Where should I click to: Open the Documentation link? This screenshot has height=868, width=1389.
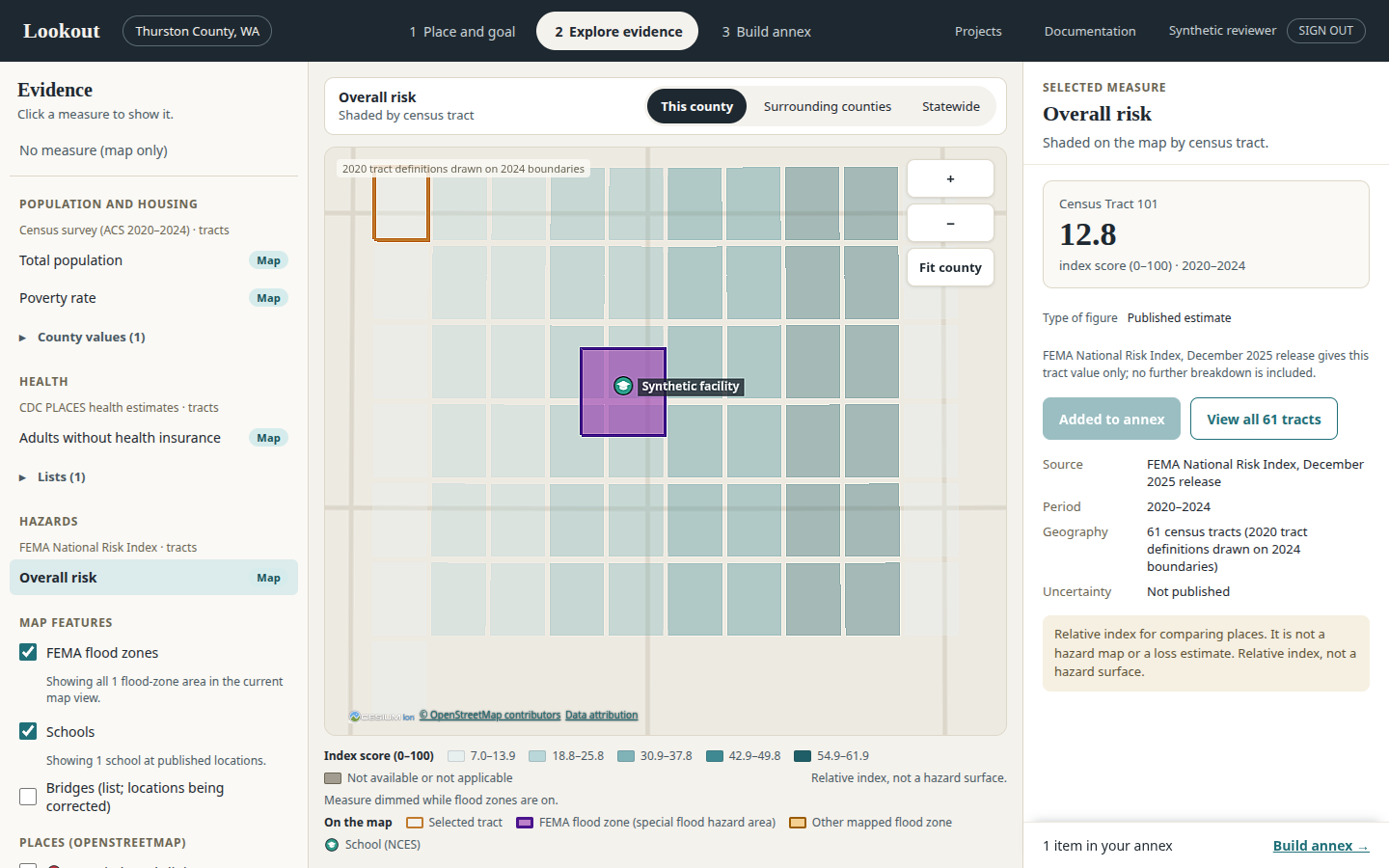(x=1090, y=32)
